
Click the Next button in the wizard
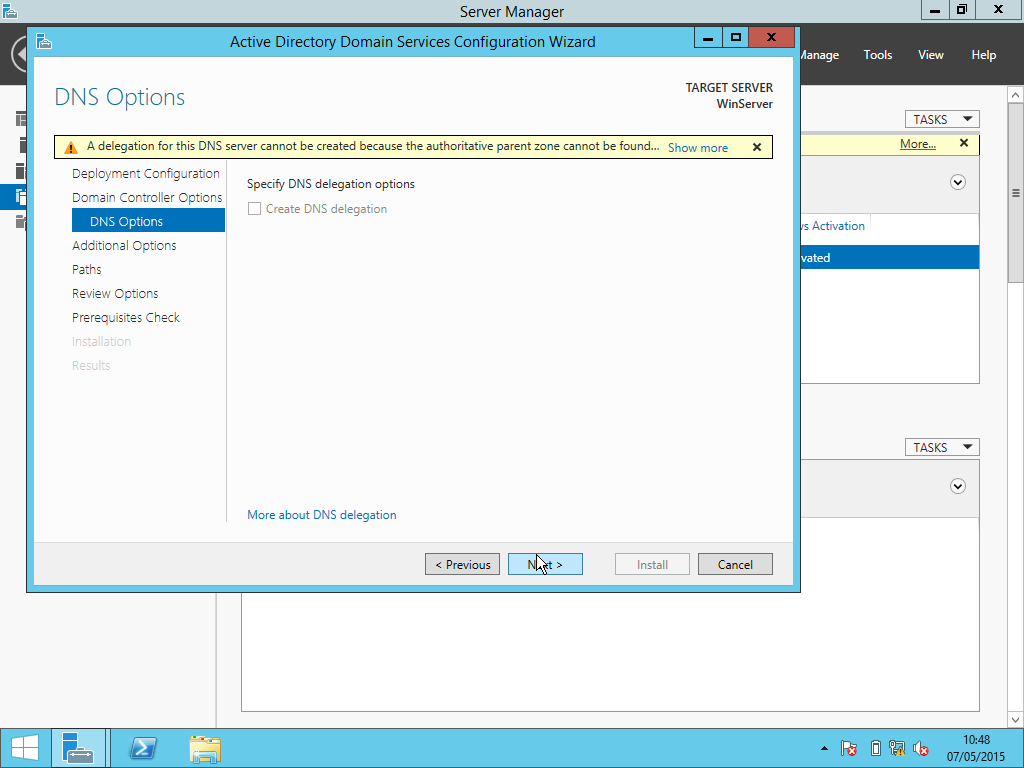click(545, 563)
